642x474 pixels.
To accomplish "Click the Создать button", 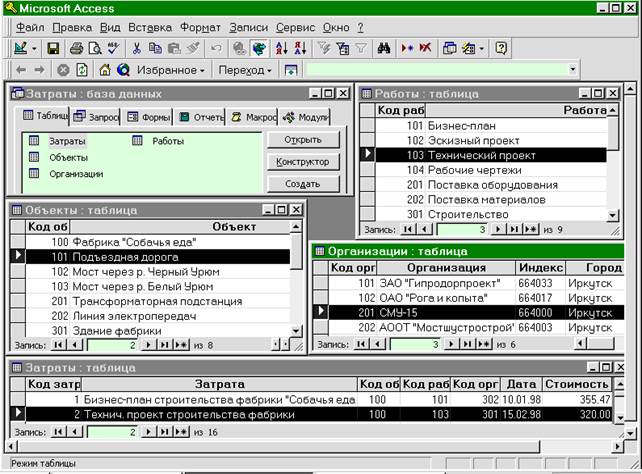I will (x=303, y=184).
